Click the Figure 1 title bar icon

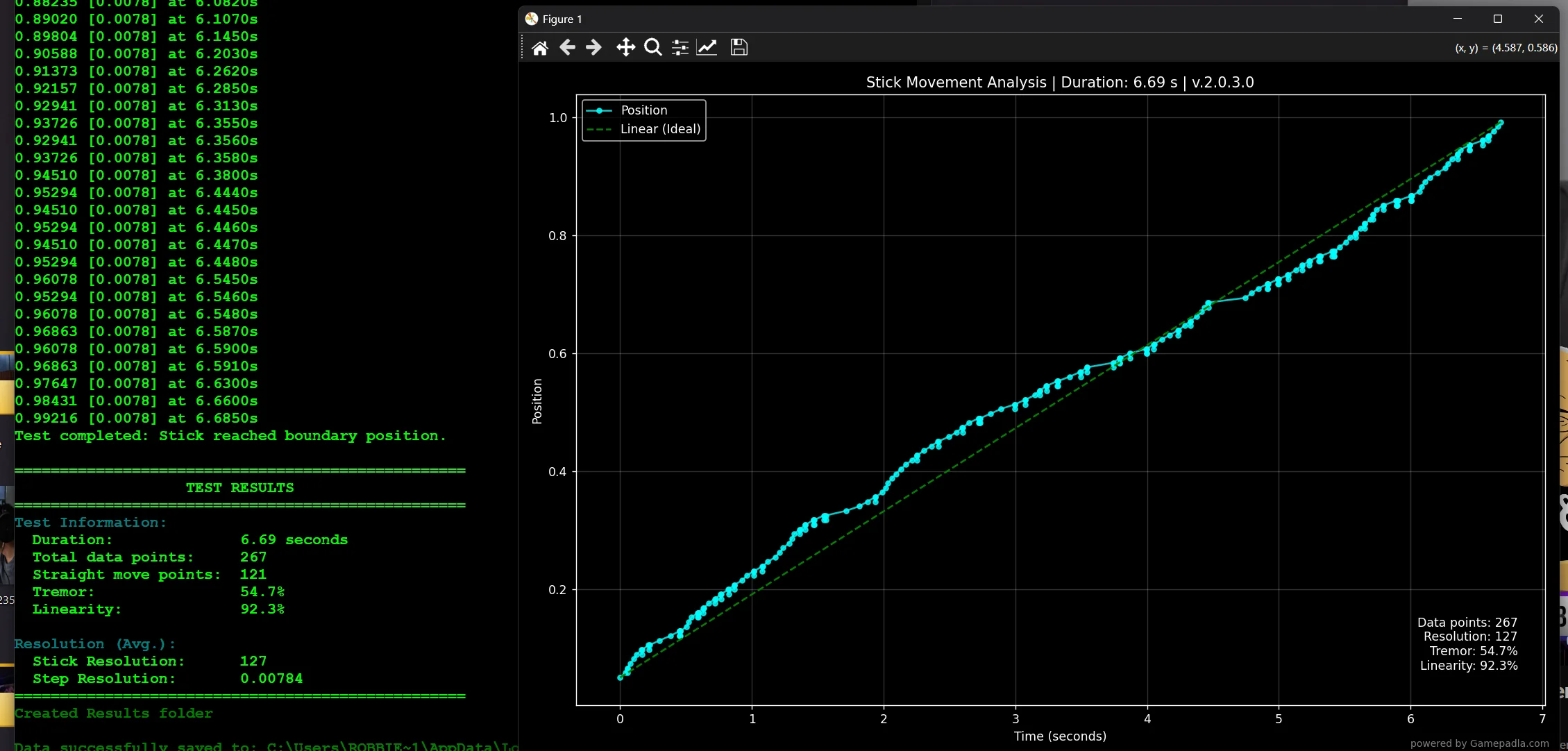pos(532,19)
